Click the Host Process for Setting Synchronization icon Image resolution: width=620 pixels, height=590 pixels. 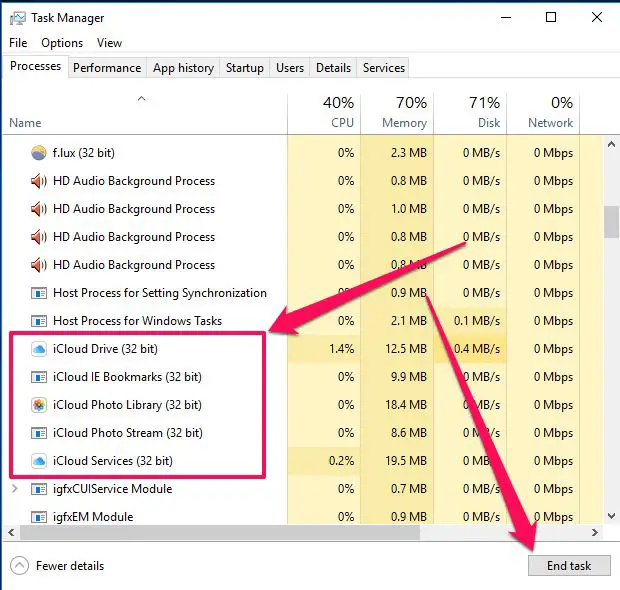point(39,293)
